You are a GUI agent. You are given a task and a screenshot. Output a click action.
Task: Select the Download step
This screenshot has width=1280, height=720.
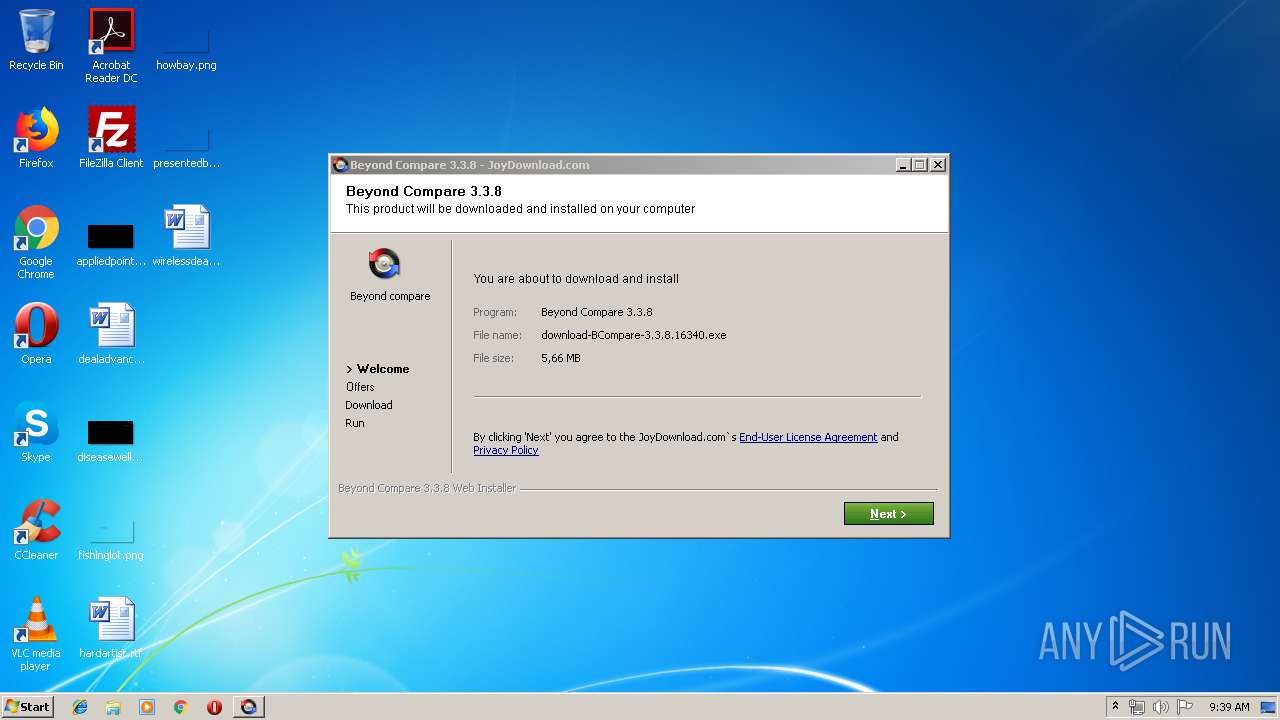(x=369, y=405)
